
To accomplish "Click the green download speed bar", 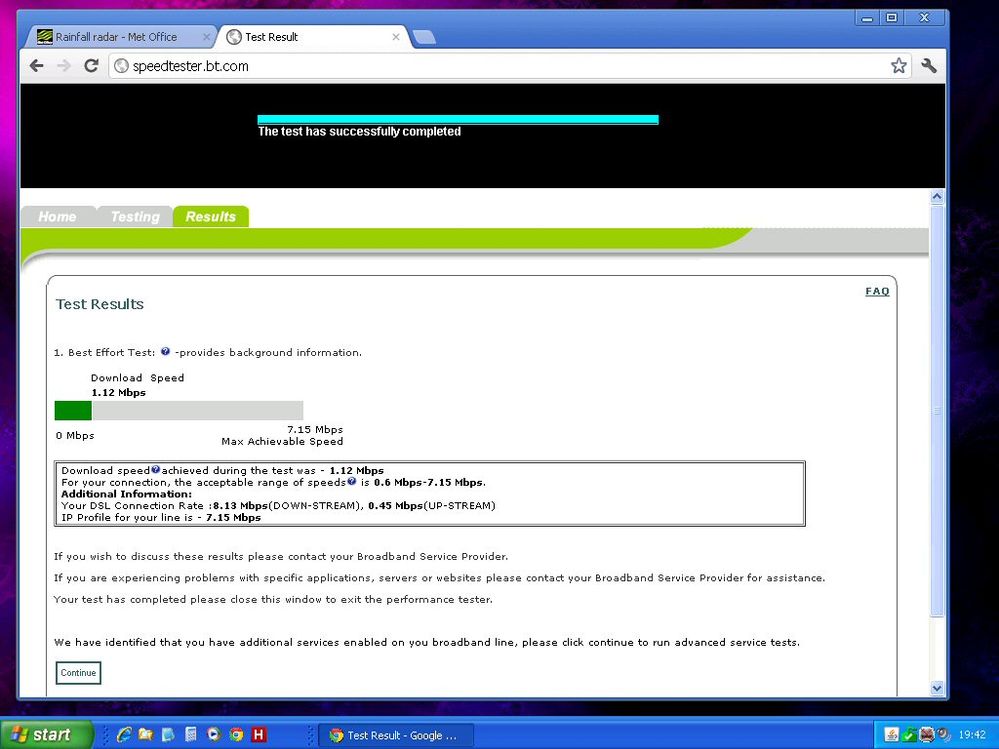I will pyautogui.click(x=73, y=410).
